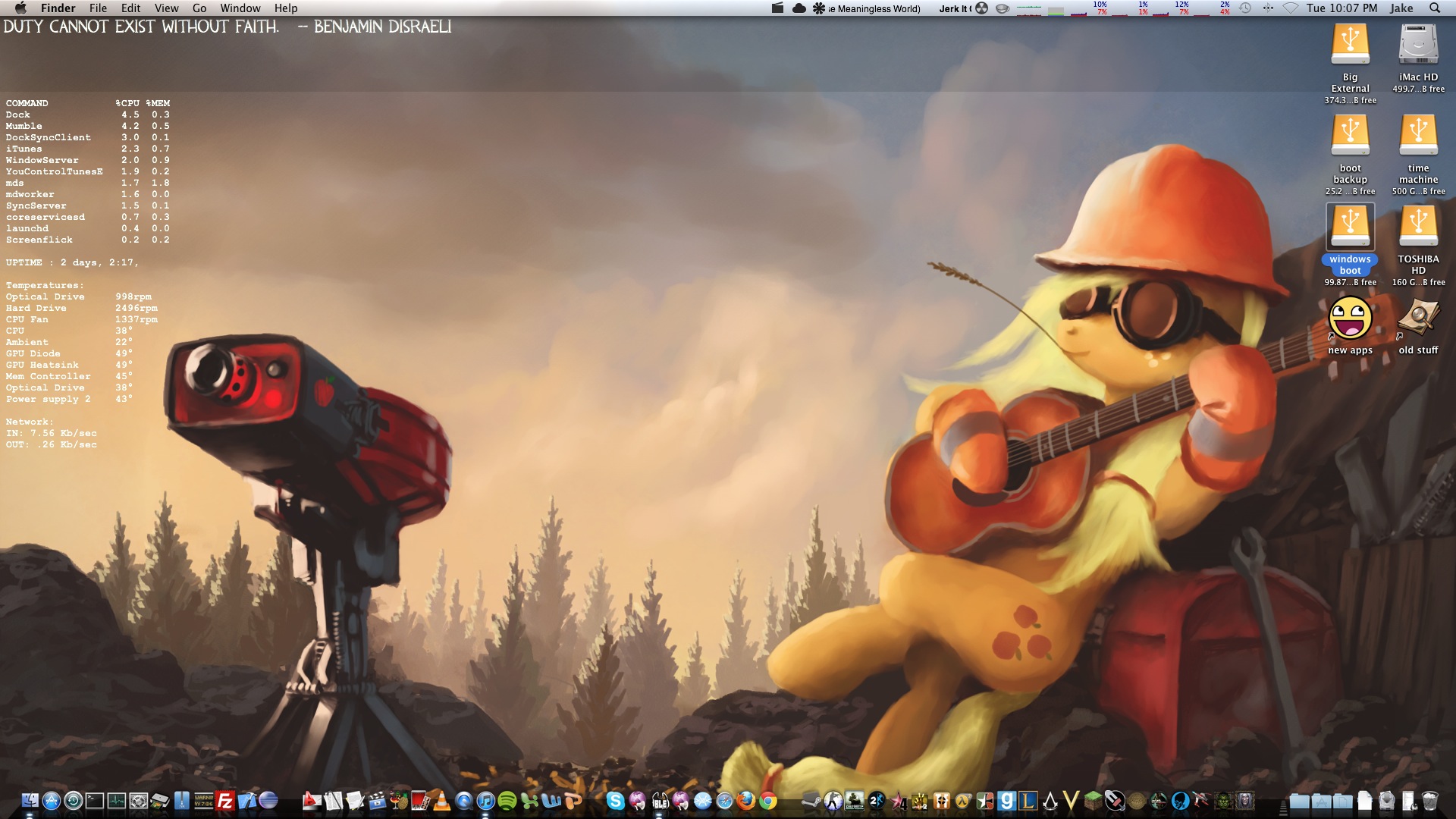Open Spotlight search magnifier
This screenshot has height=819, width=1456.
(x=1434, y=8)
